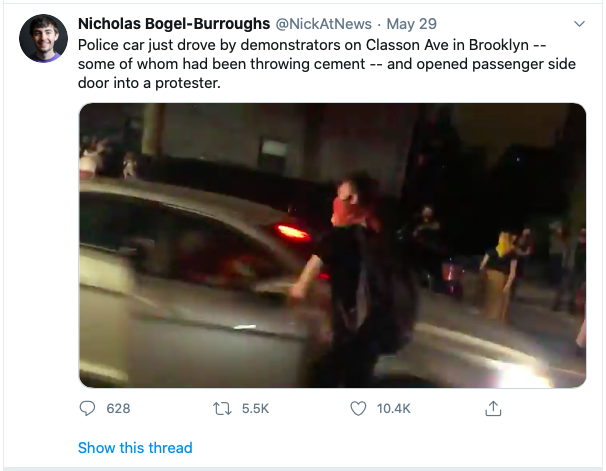Screen dimensions: 606x471
Task: Click the reply speech bubble icon
Action: [x=87, y=408]
